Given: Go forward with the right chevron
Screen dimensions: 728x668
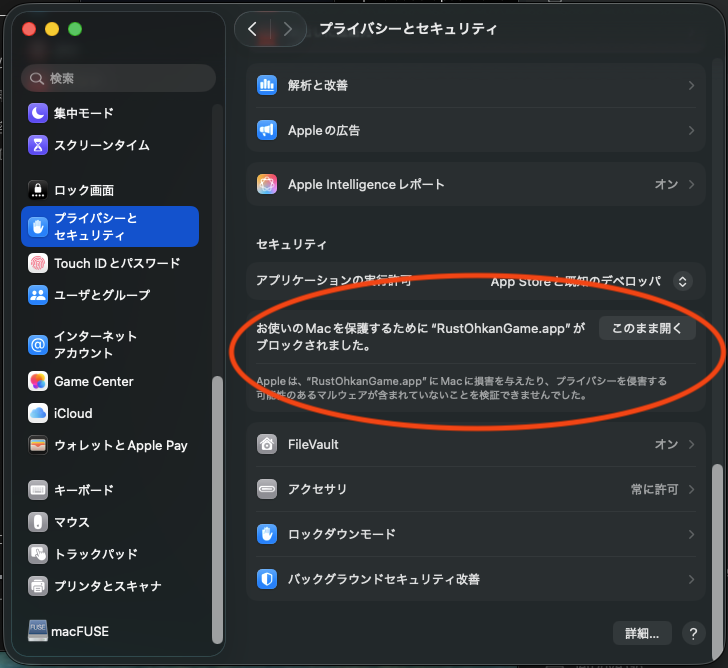Looking at the screenshot, I should [288, 29].
